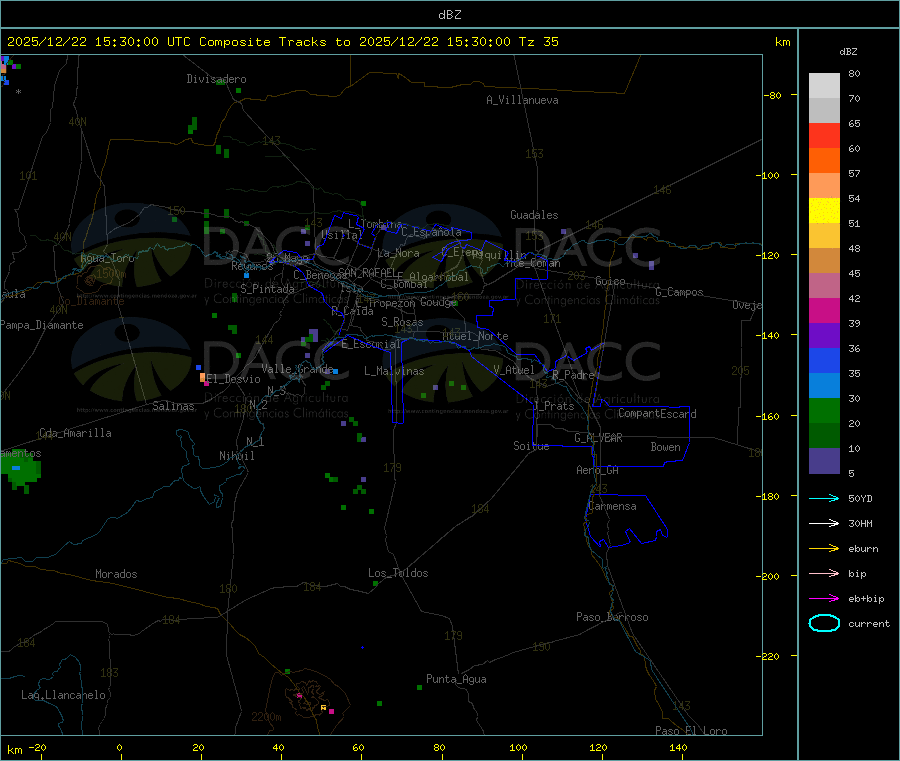
Task: Click the Divisadero place label
Action: (x=216, y=79)
